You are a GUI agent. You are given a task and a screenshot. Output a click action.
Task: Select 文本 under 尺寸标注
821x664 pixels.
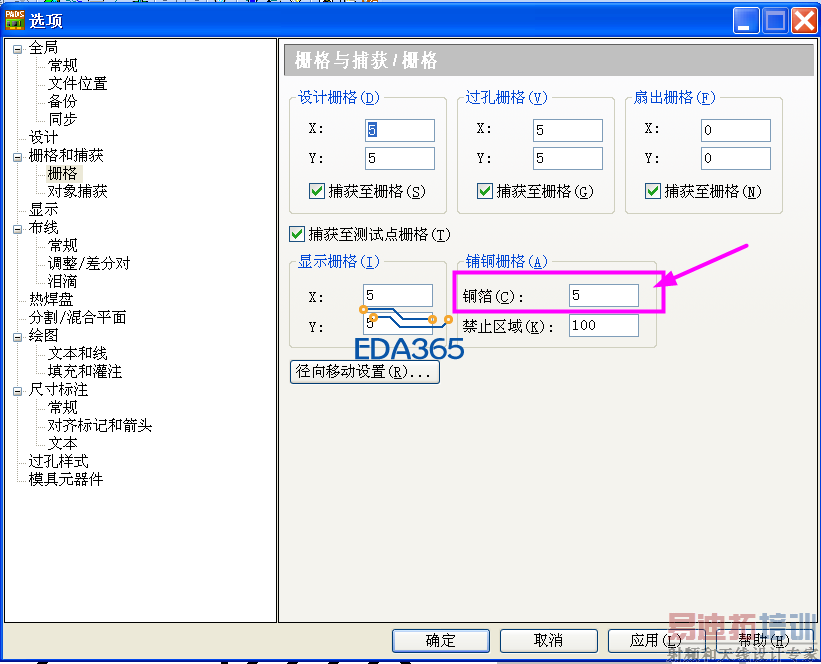pos(63,443)
